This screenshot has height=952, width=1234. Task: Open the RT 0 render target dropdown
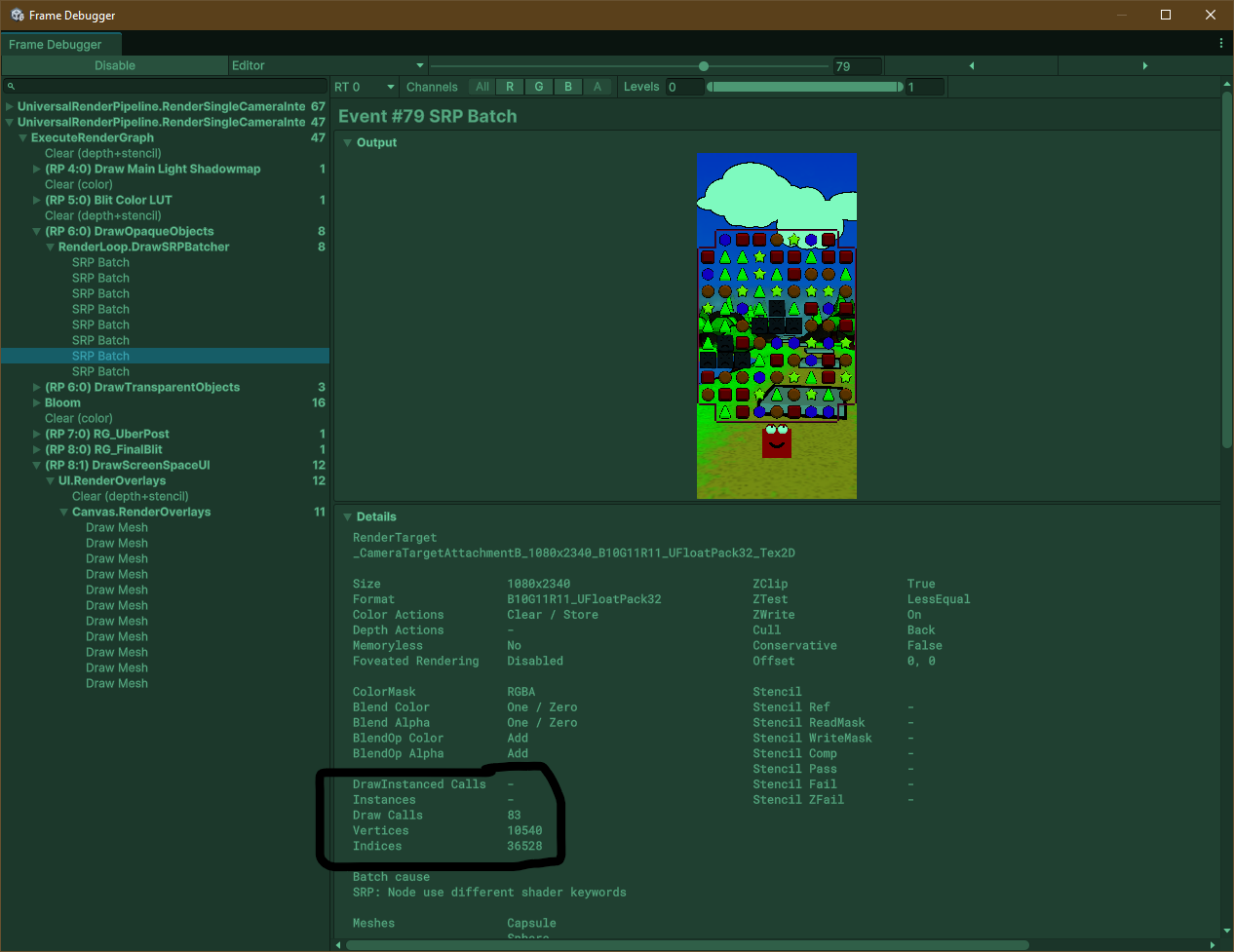click(x=365, y=86)
